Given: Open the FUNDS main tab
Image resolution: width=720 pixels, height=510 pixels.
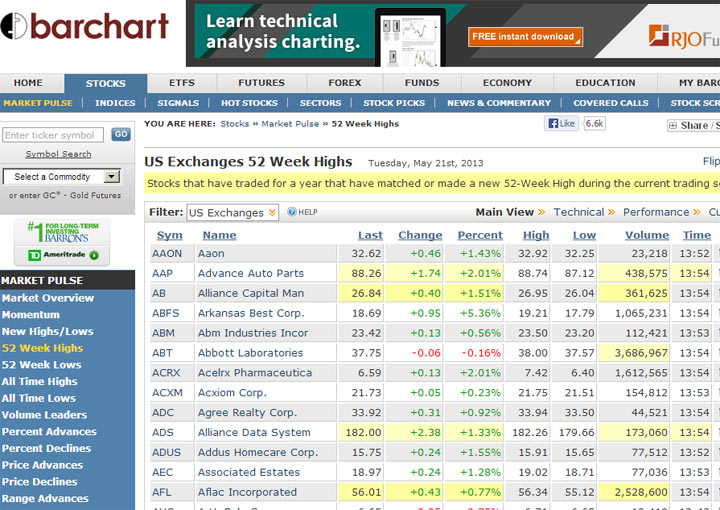Looking at the screenshot, I should (x=422, y=83).
